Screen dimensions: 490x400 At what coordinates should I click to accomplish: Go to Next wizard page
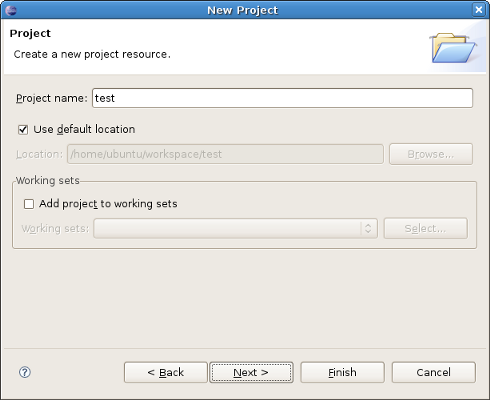pyautogui.click(x=251, y=372)
